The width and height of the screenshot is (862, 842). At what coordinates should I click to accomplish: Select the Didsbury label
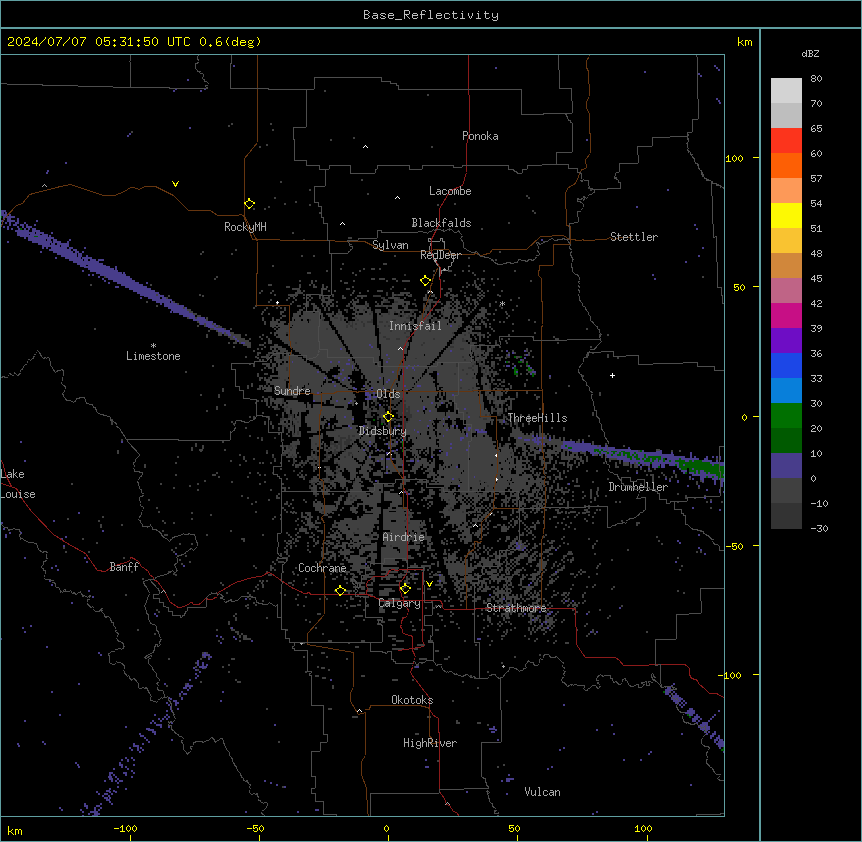(383, 431)
